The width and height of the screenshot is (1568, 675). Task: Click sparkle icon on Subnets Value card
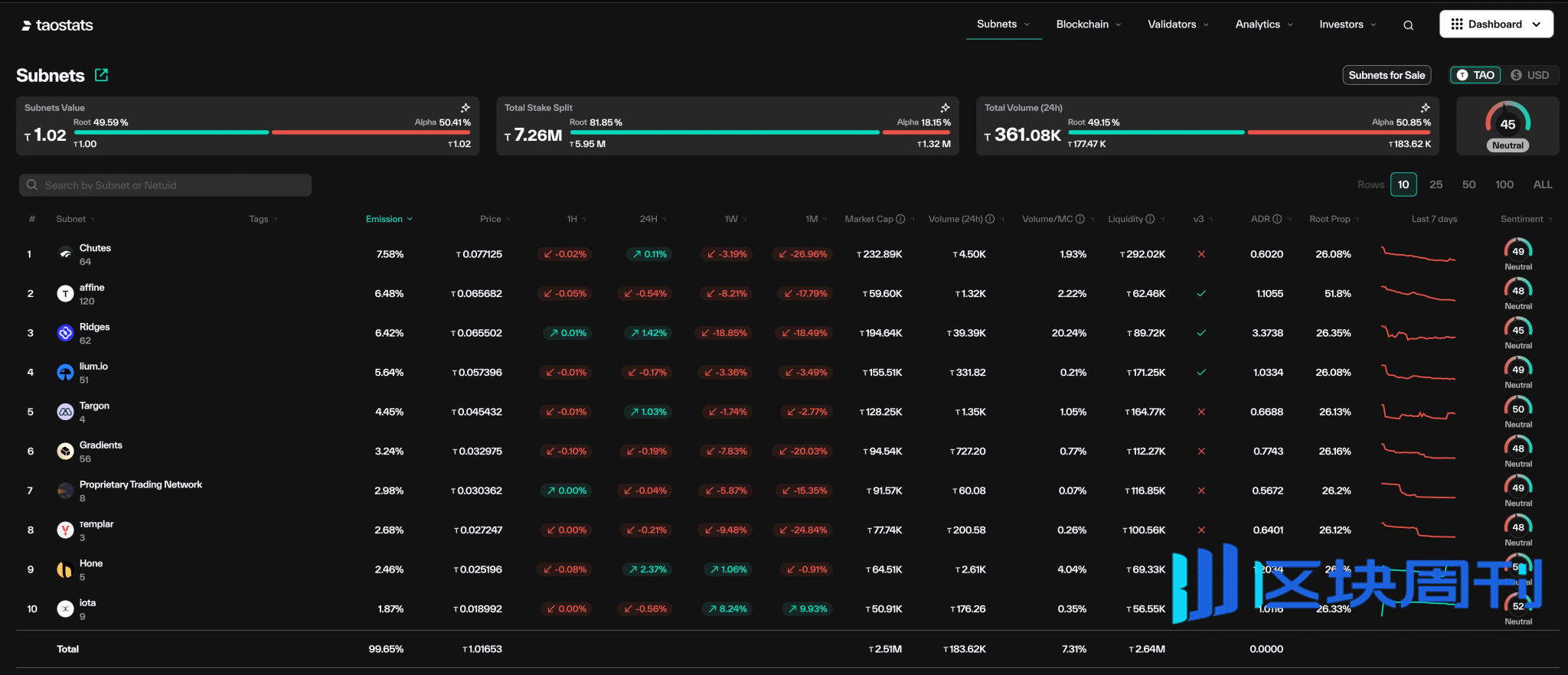(x=465, y=108)
